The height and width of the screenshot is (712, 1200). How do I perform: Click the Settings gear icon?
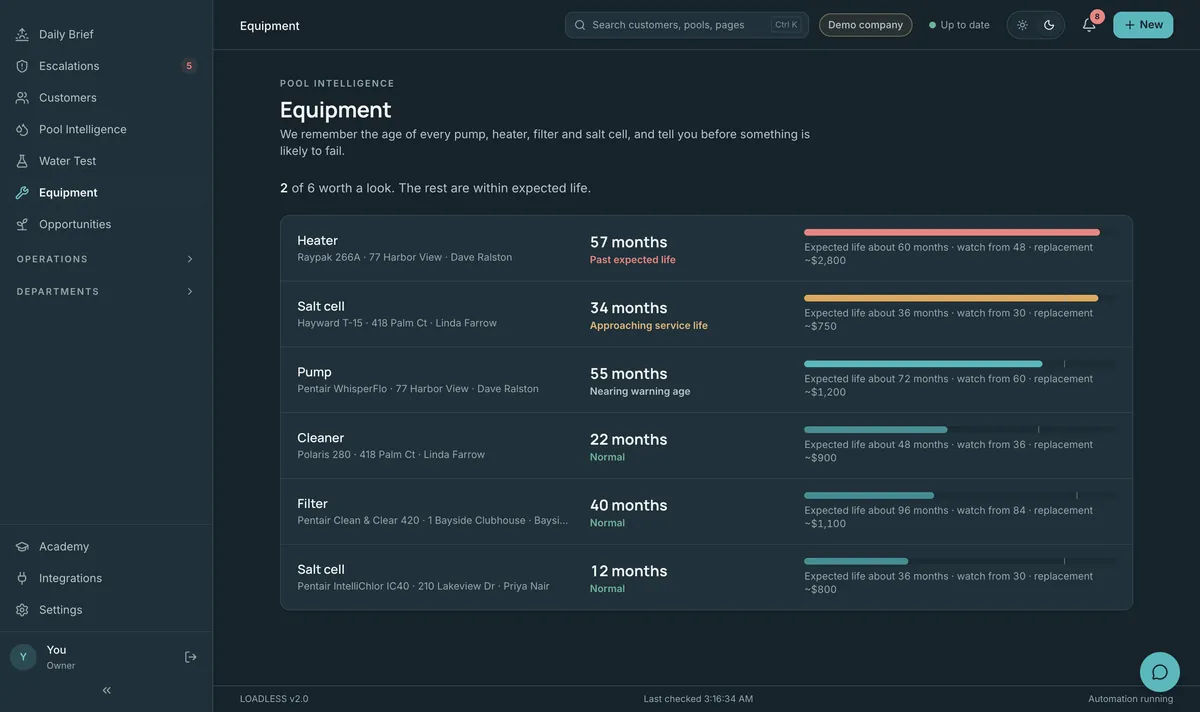tap(22, 610)
